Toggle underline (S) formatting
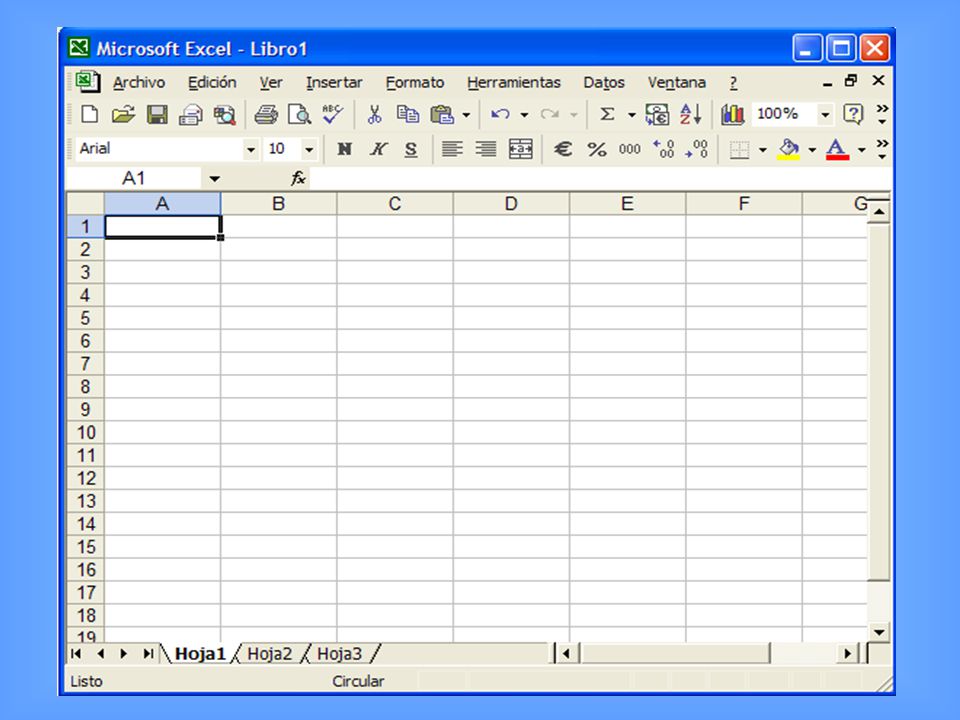 pyautogui.click(x=411, y=149)
